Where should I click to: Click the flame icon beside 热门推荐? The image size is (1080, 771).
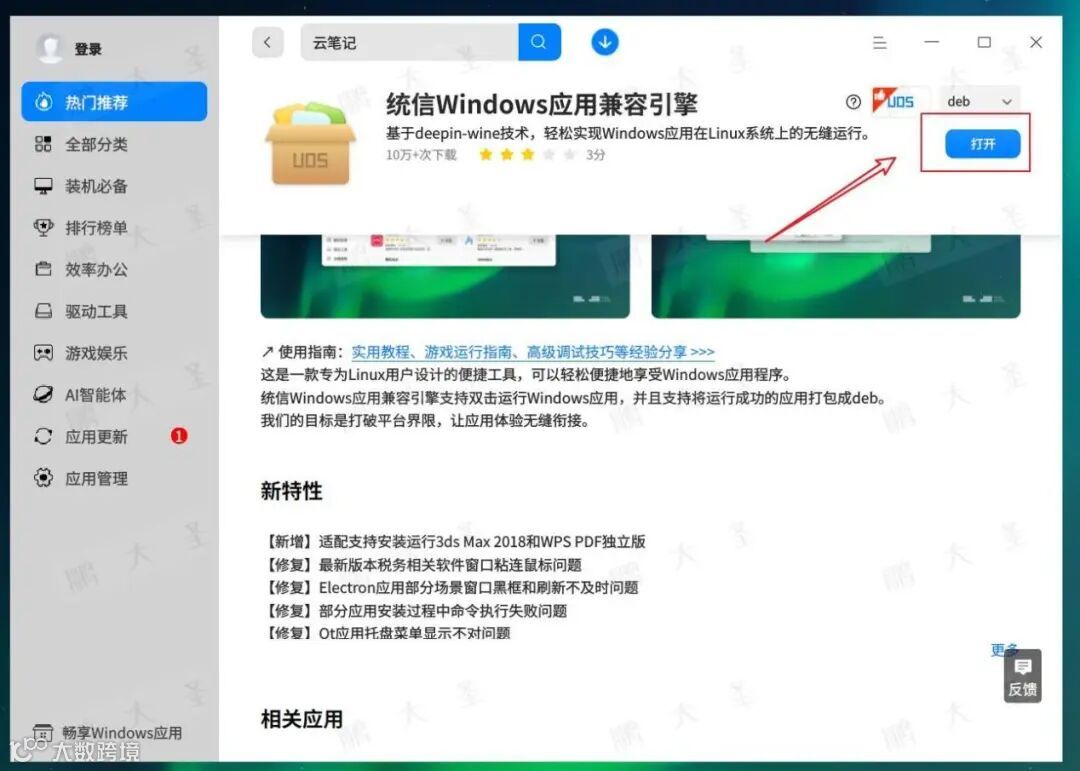click(43, 102)
